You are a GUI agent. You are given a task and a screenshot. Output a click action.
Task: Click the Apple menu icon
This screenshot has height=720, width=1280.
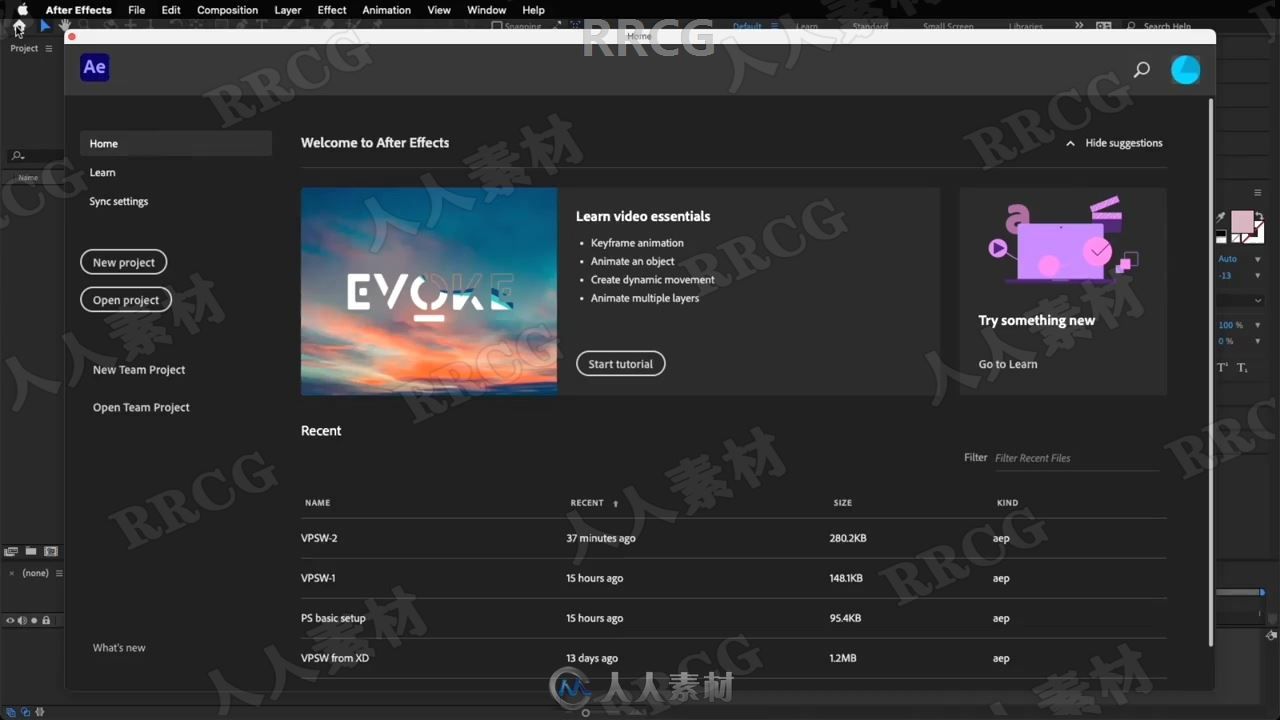tap(22, 10)
